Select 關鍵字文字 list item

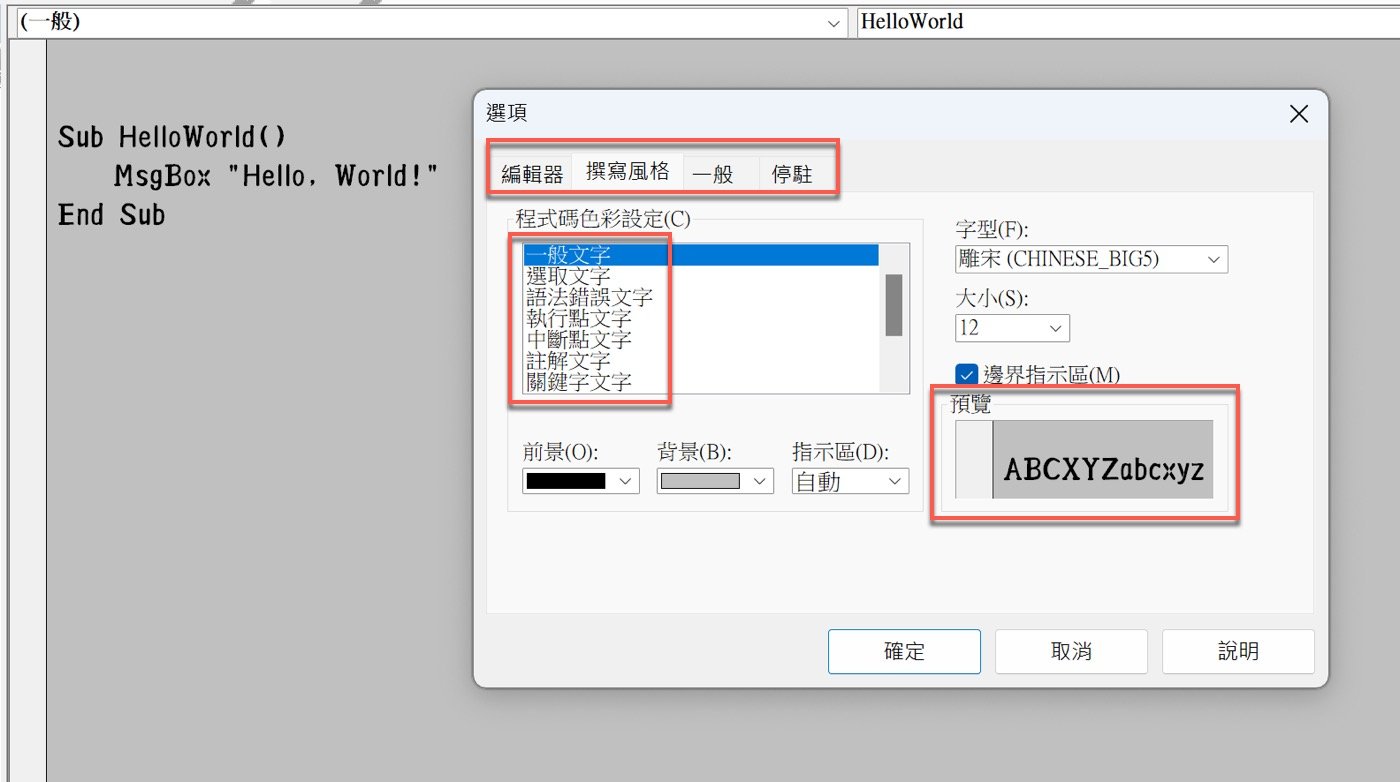coord(700,381)
